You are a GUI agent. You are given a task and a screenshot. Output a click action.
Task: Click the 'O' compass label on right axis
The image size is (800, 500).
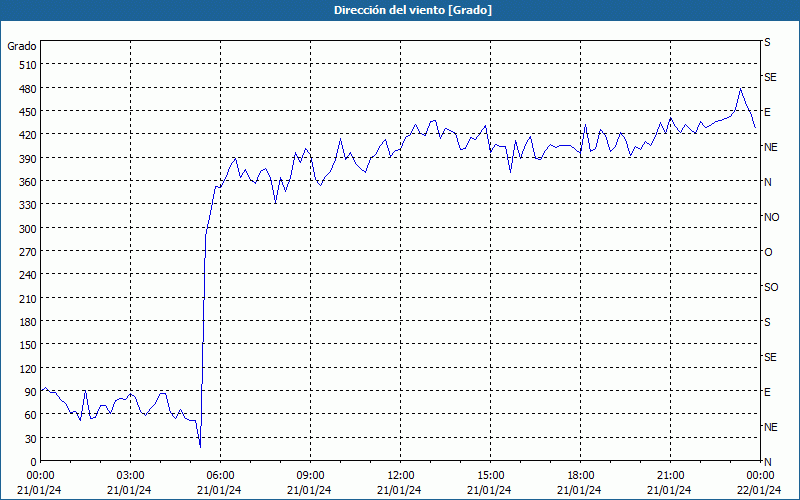click(x=768, y=253)
